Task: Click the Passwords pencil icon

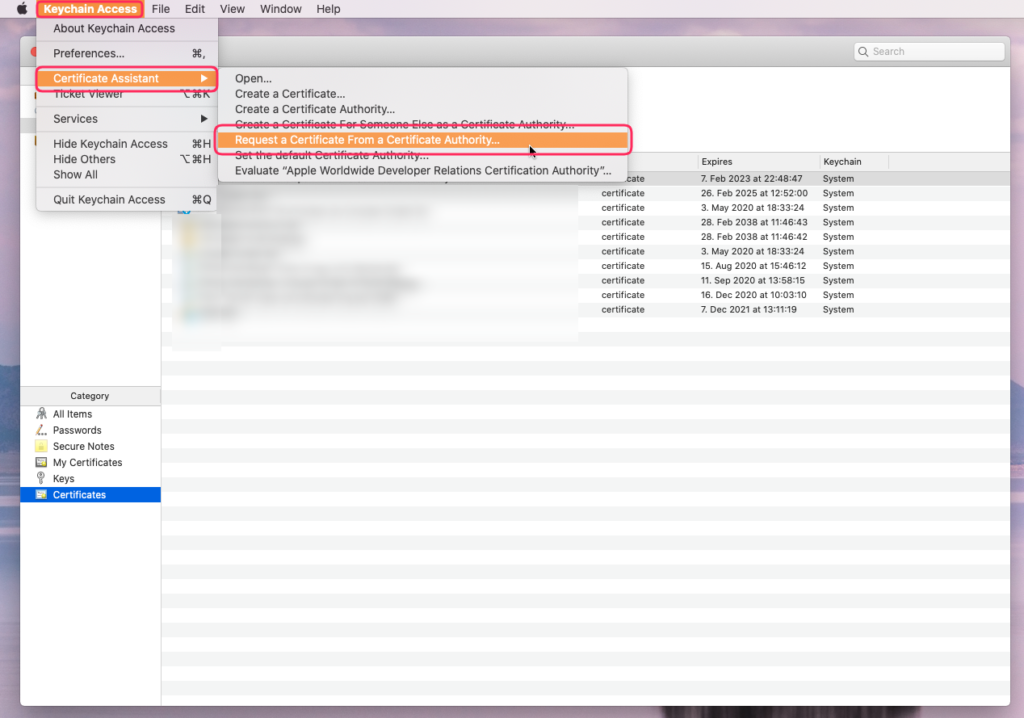Action: point(41,430)
